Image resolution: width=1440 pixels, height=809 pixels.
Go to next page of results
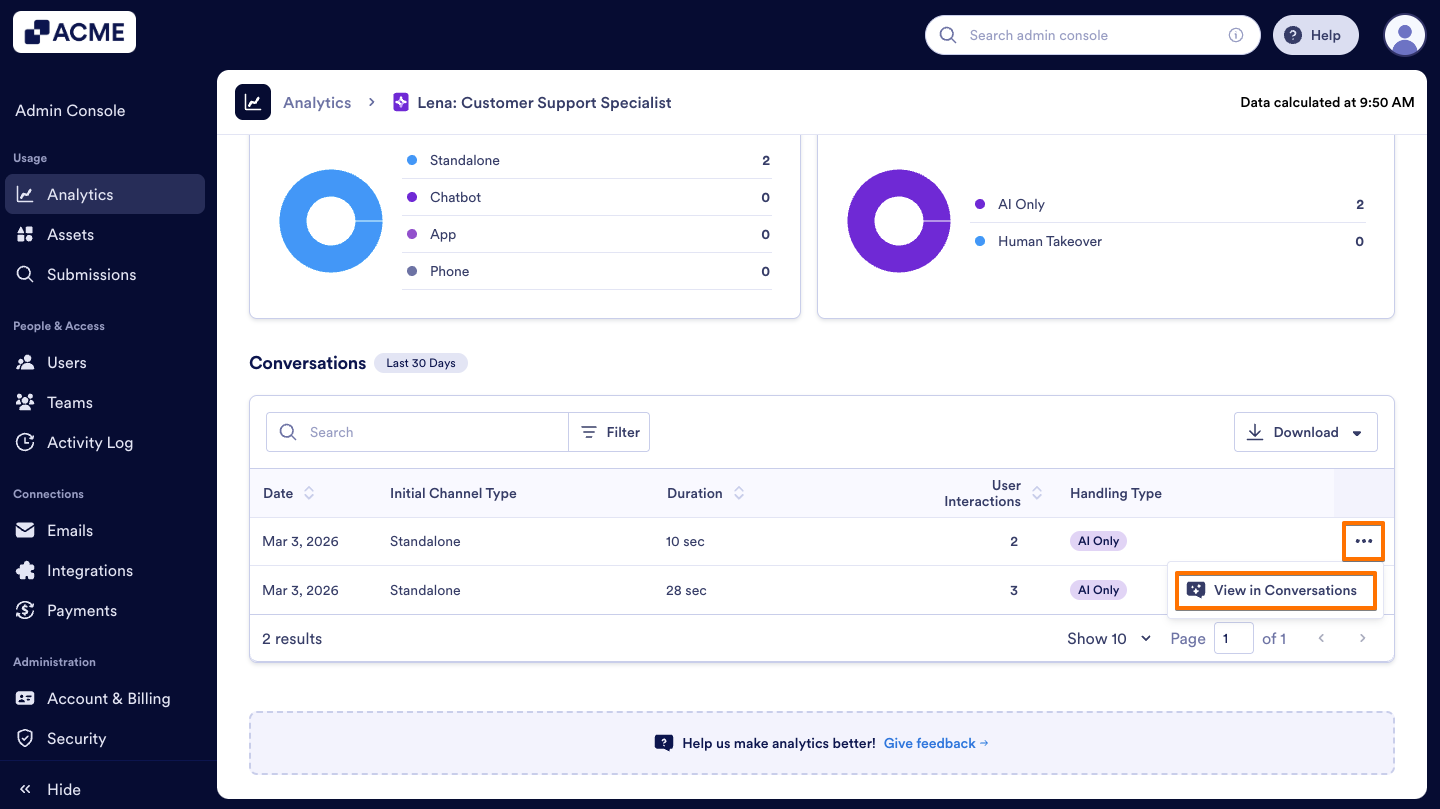click(x=1362, y=638)
